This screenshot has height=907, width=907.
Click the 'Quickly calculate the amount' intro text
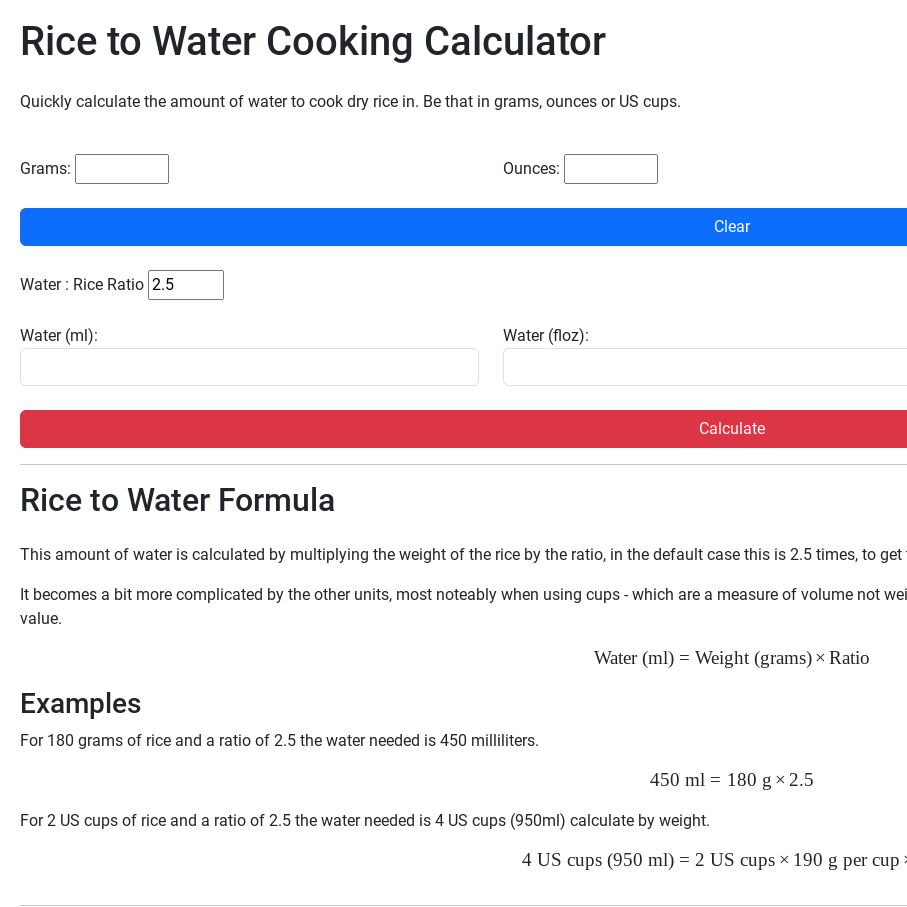(350, 102)
